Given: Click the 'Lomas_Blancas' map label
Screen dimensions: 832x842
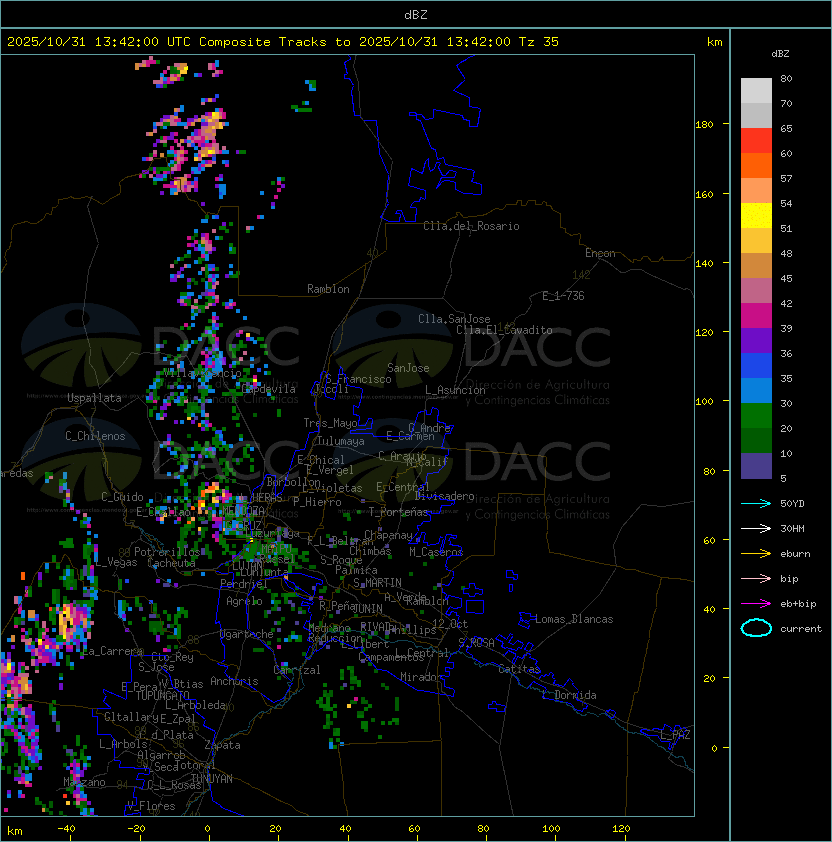Looking at the screenshot, I should click(x=574, y=619).
